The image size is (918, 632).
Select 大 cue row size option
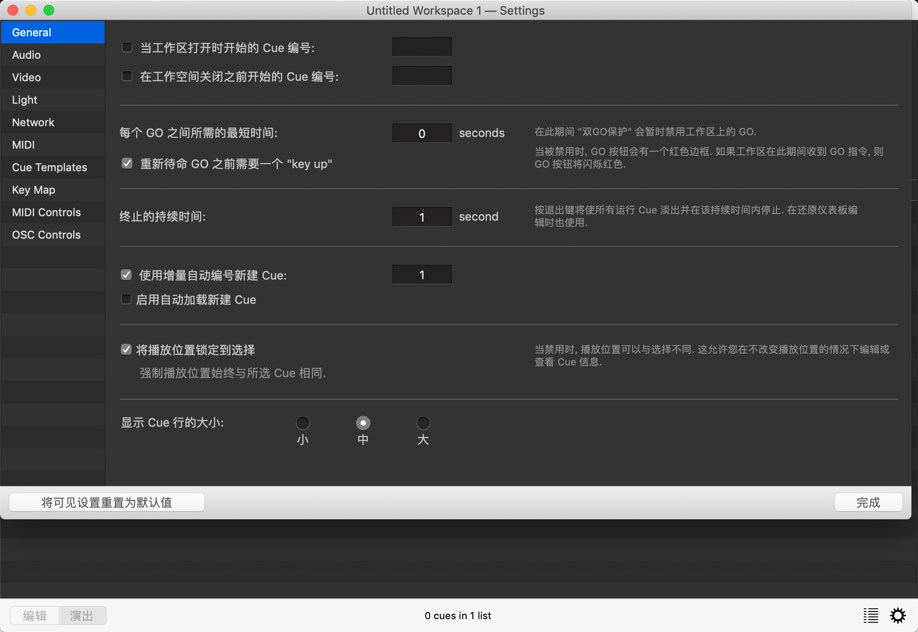423,422
